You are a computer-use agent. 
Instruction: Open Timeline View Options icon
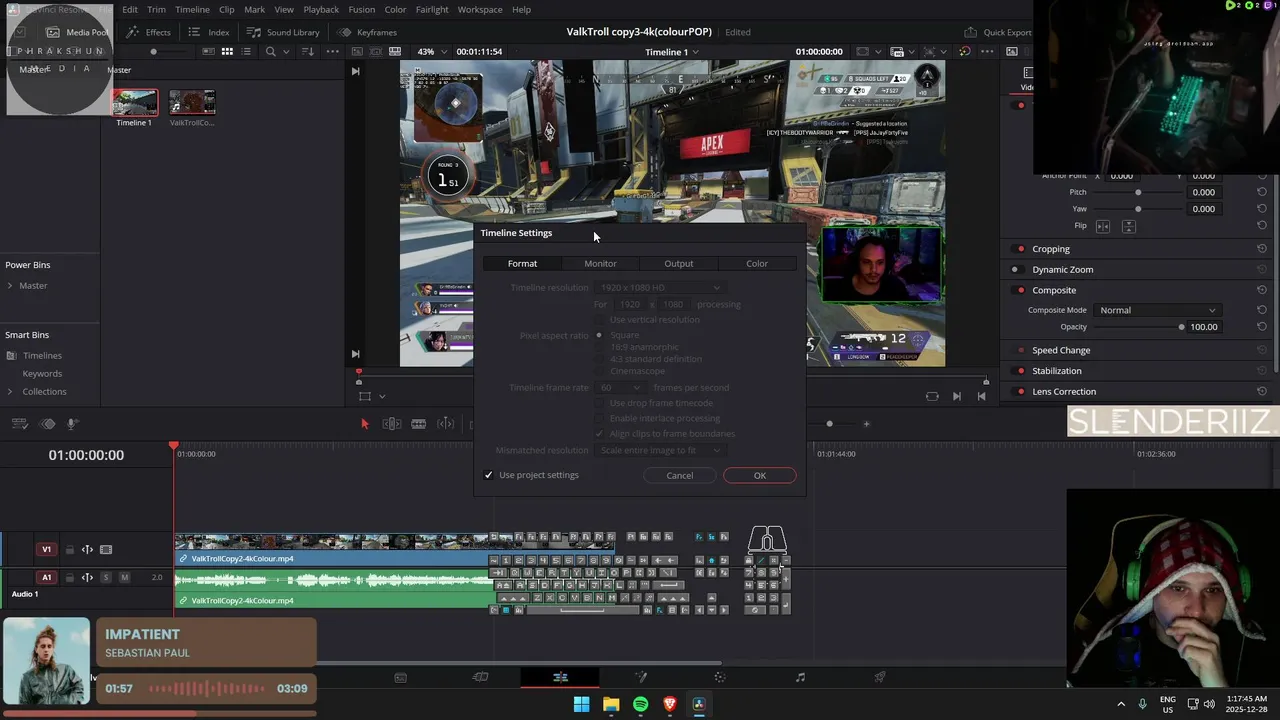coord(19,424)
